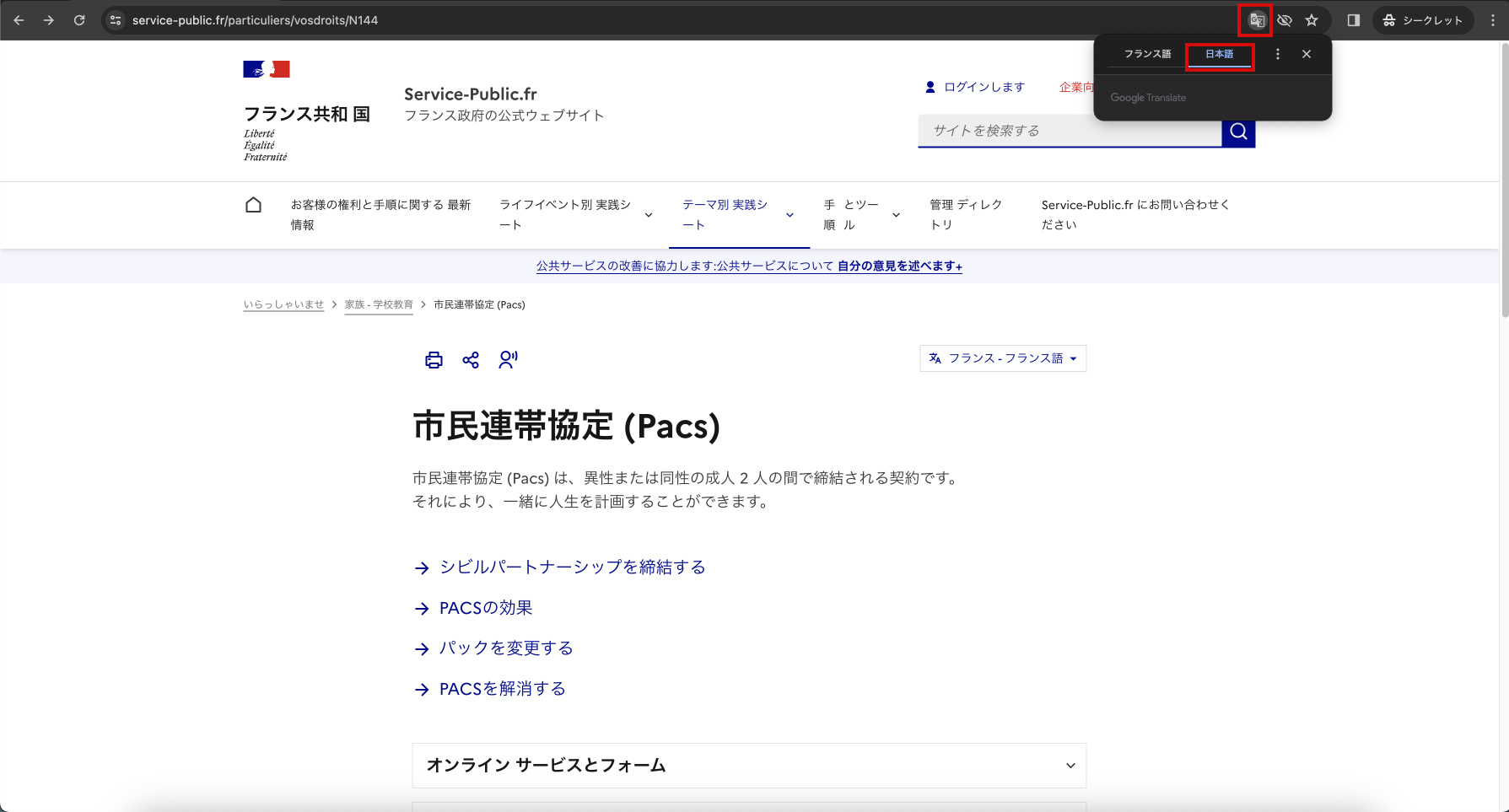Select 日本語 tab in translate popup

[1219, 54]
